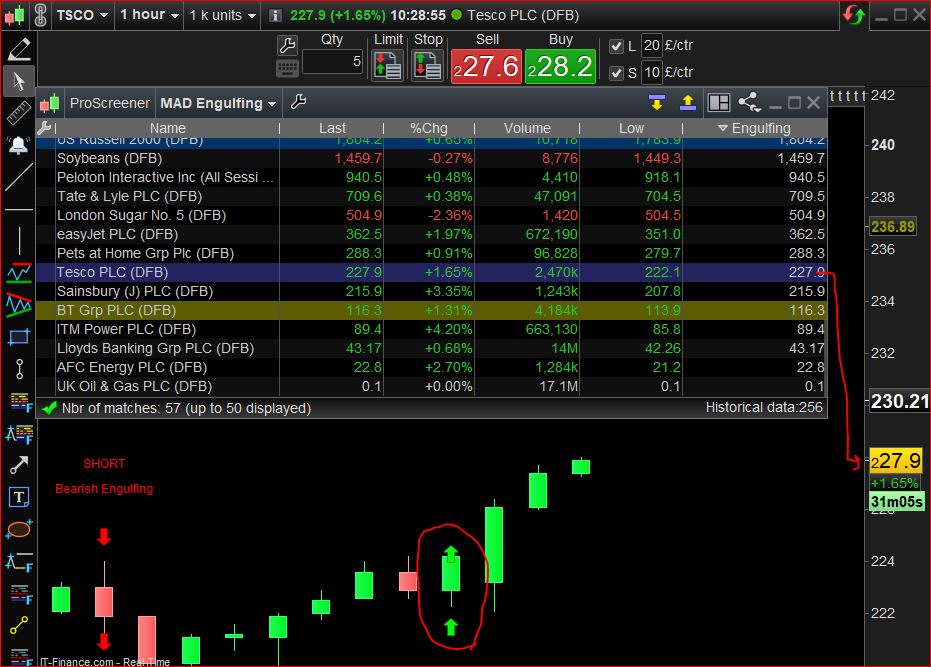Open the MAD Engulfing screener dropdown
931x667 pixels.
coord(217,103)
